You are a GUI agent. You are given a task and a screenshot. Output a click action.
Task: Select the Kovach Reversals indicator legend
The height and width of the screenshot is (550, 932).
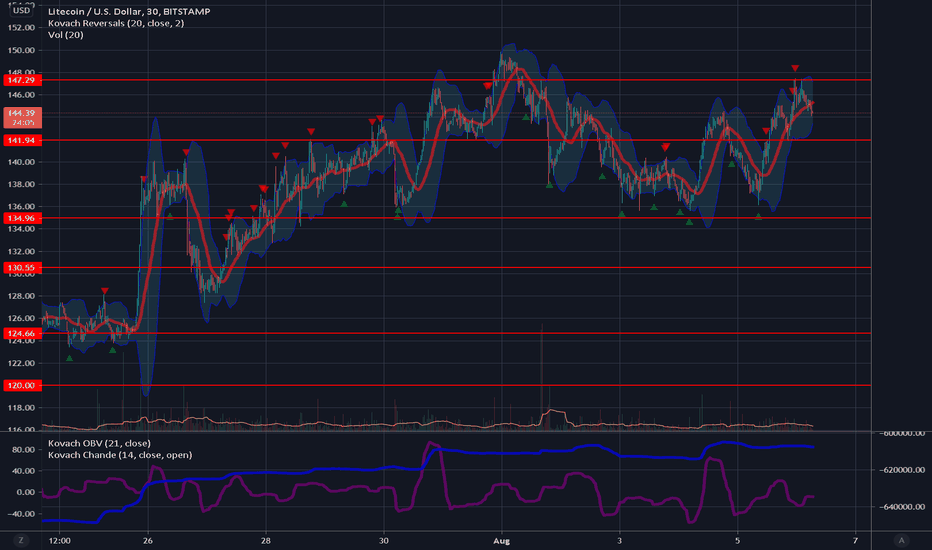[x=116, y=23]
